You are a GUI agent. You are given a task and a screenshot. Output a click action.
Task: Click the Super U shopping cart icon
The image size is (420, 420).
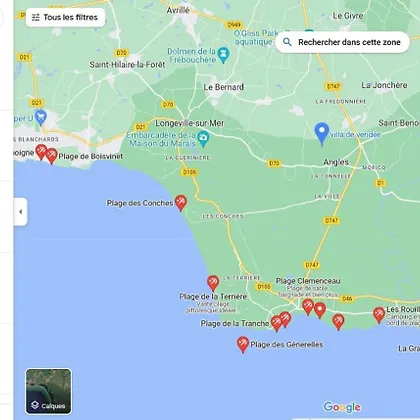pyautogui.click(x=41, y=118)
